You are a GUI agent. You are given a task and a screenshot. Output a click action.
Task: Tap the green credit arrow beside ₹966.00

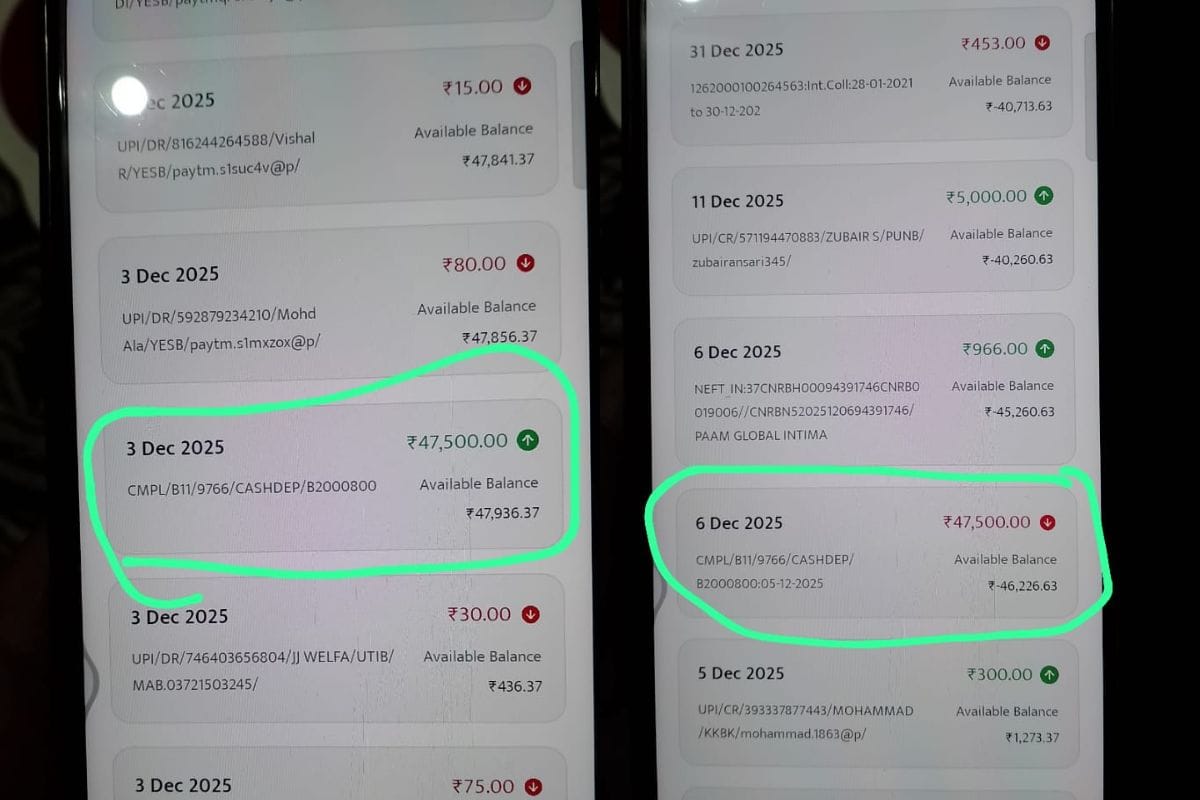[x=1044, y=349]
